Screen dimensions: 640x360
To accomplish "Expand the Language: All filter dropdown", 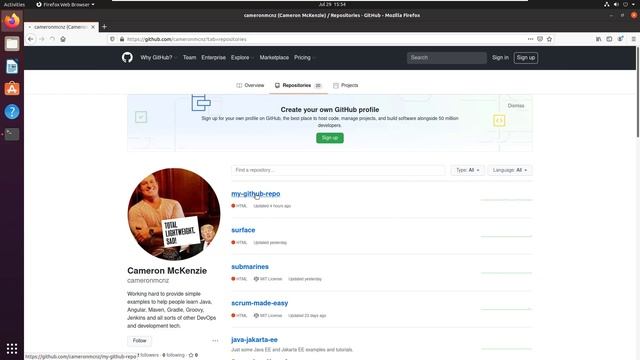I will coord(510,170).
